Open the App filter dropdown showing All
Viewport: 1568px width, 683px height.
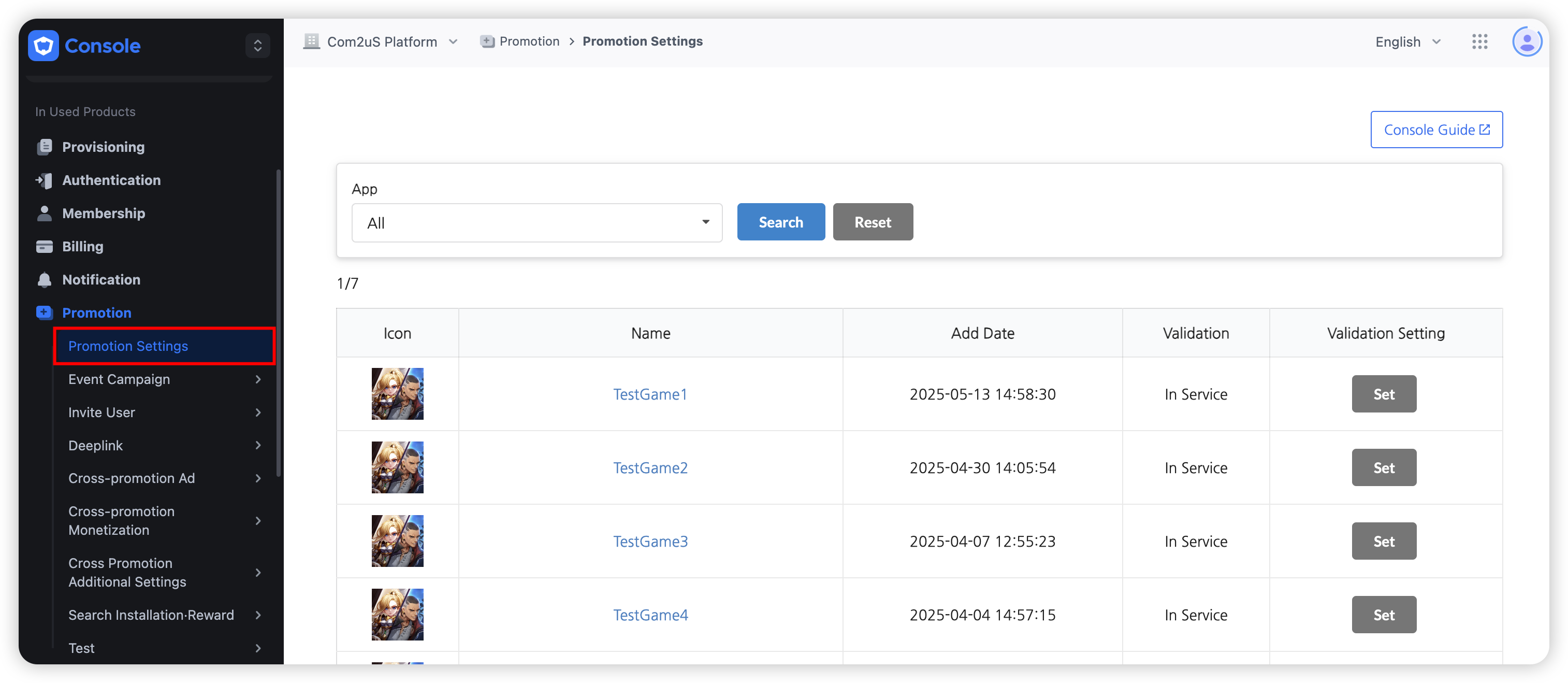(x=536, y=223)
